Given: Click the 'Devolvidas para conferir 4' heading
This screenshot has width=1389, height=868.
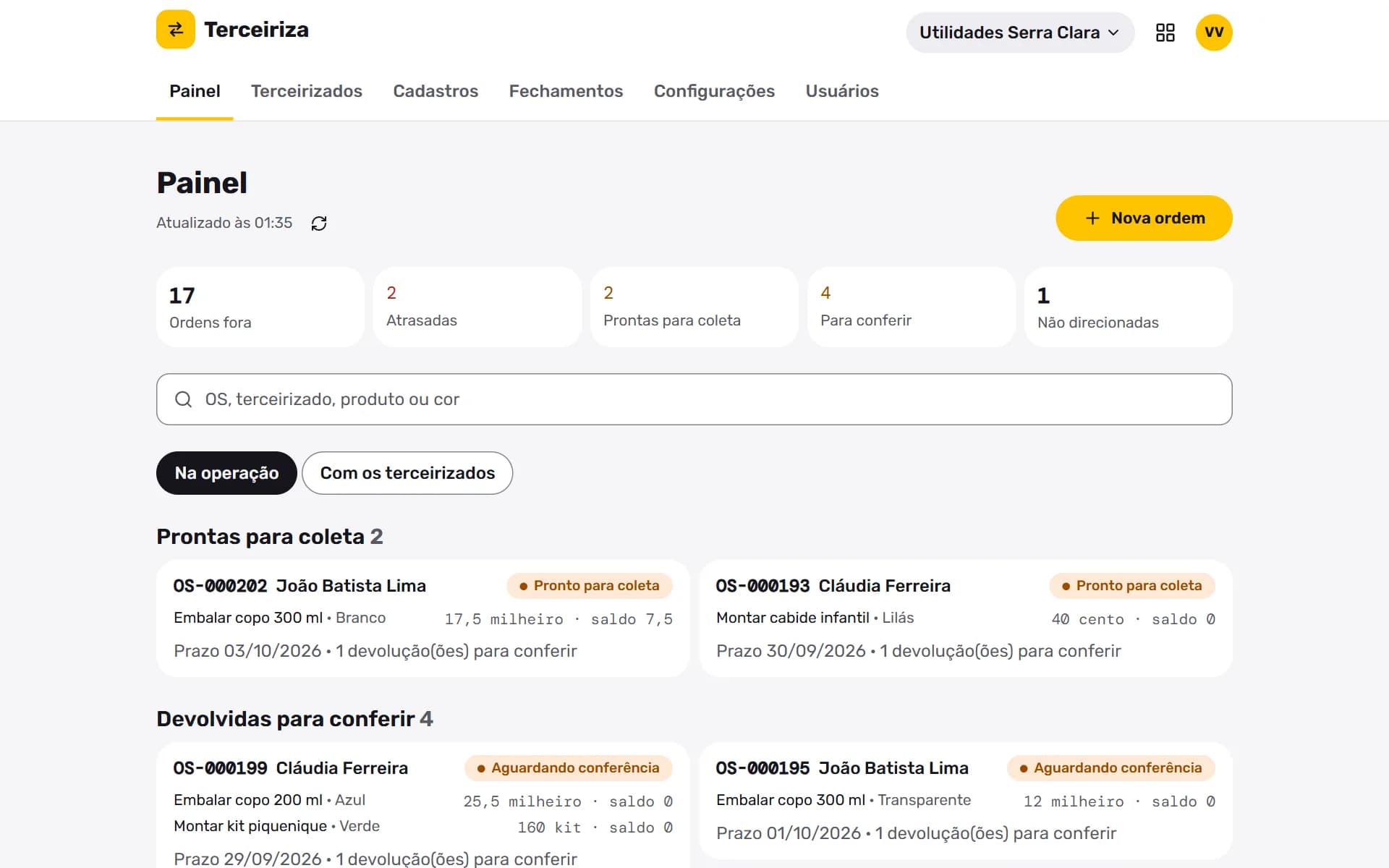Looking at the screenshot, I should 294,719.
